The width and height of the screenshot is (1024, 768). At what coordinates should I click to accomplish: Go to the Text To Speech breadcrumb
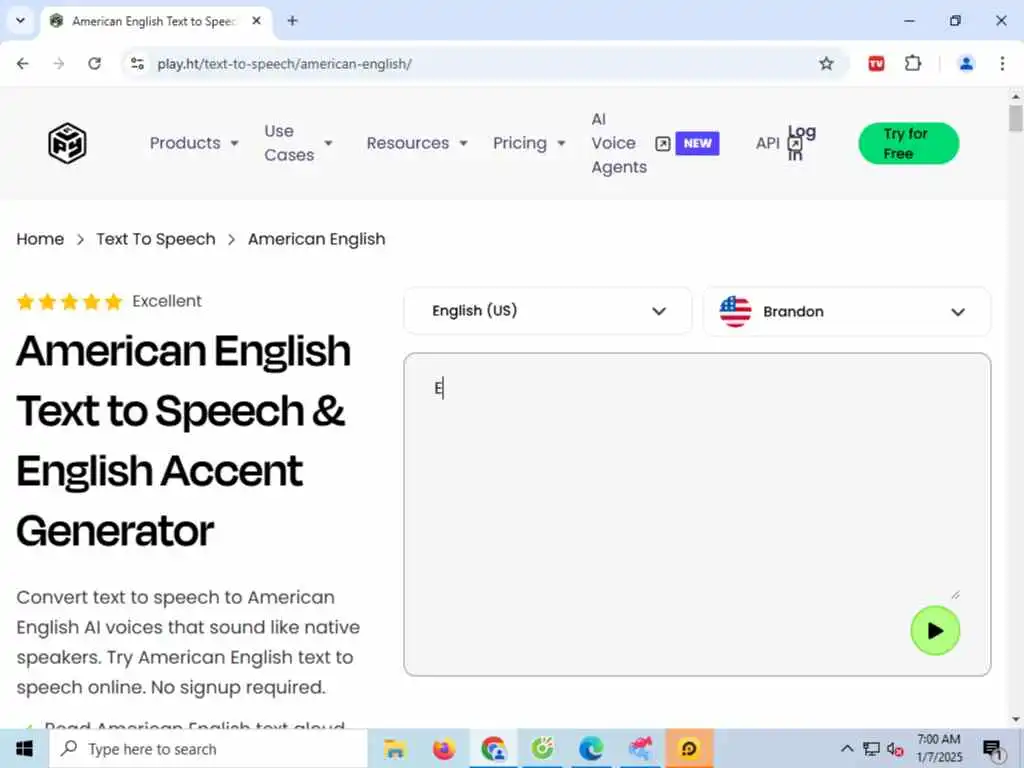click(x=155, y=239)
